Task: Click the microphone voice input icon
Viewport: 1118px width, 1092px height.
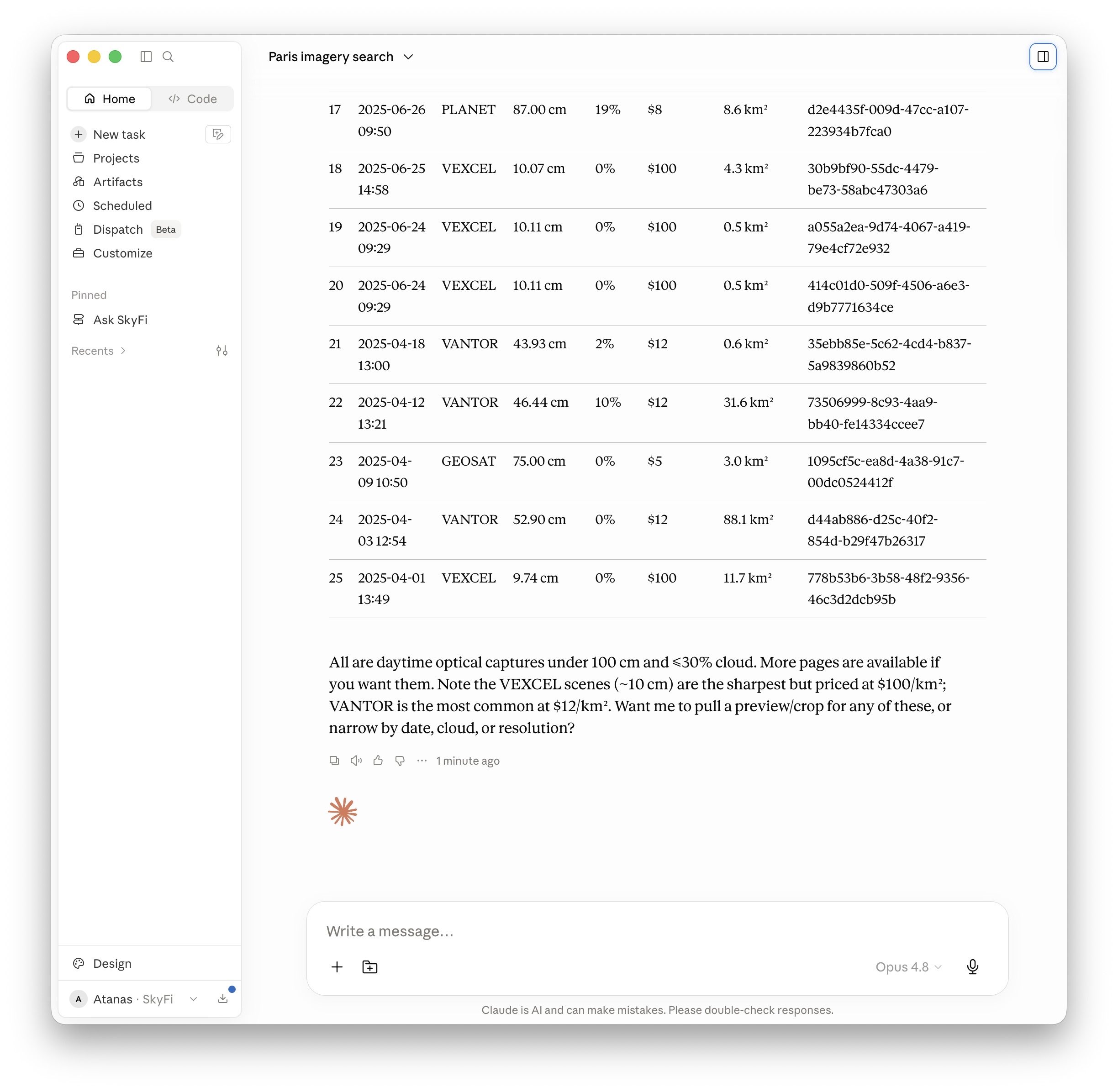Action: (972, 967)
